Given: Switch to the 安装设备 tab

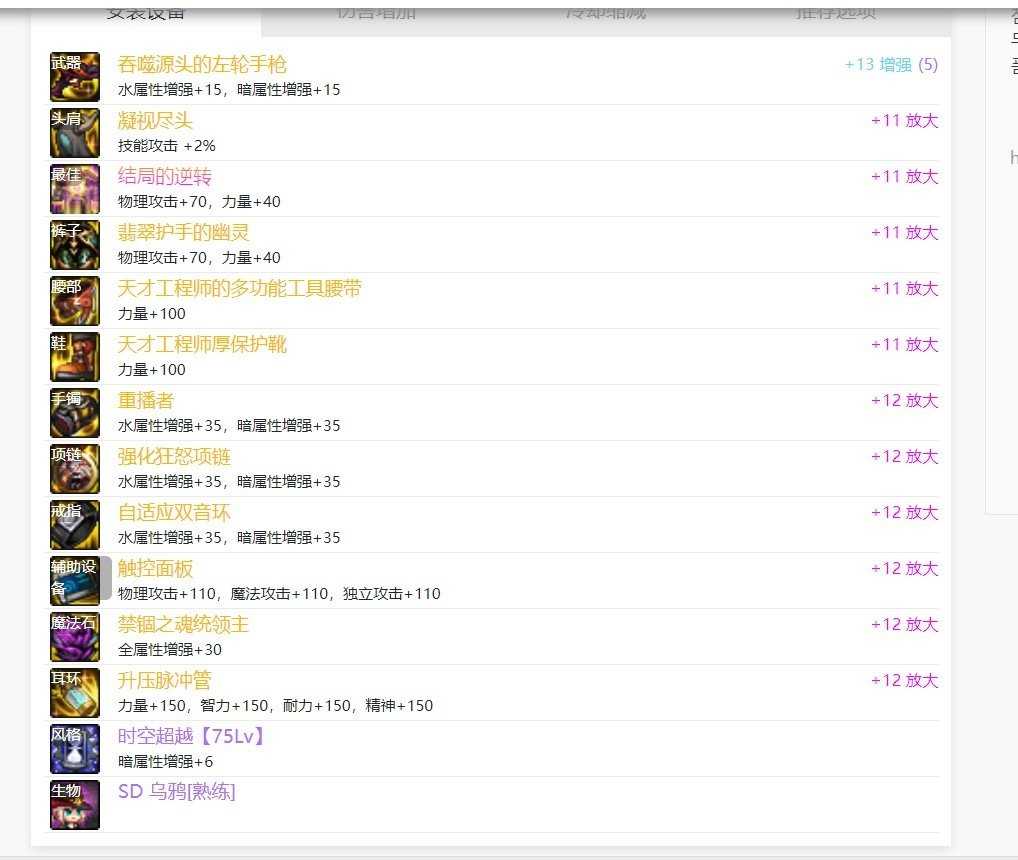Looking at the screenshot, I should click(146, 14).
